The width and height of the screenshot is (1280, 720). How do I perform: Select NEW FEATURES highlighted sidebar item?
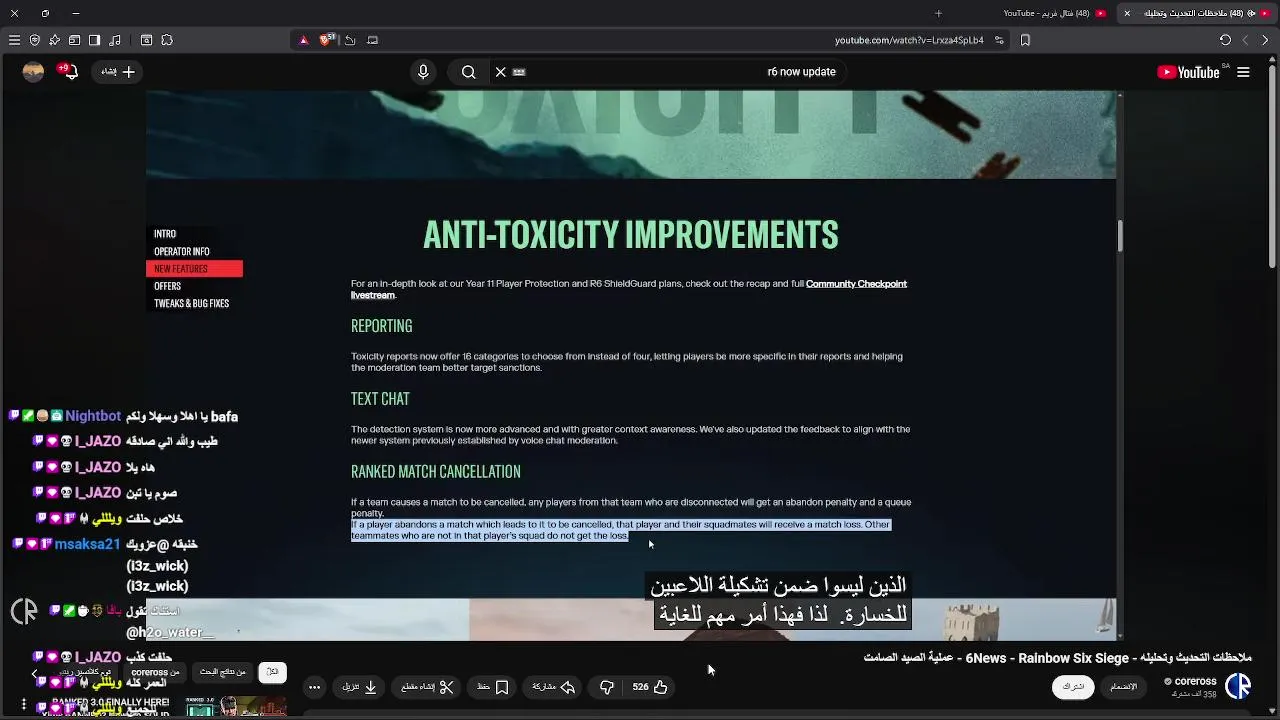(x=194, y=269)
